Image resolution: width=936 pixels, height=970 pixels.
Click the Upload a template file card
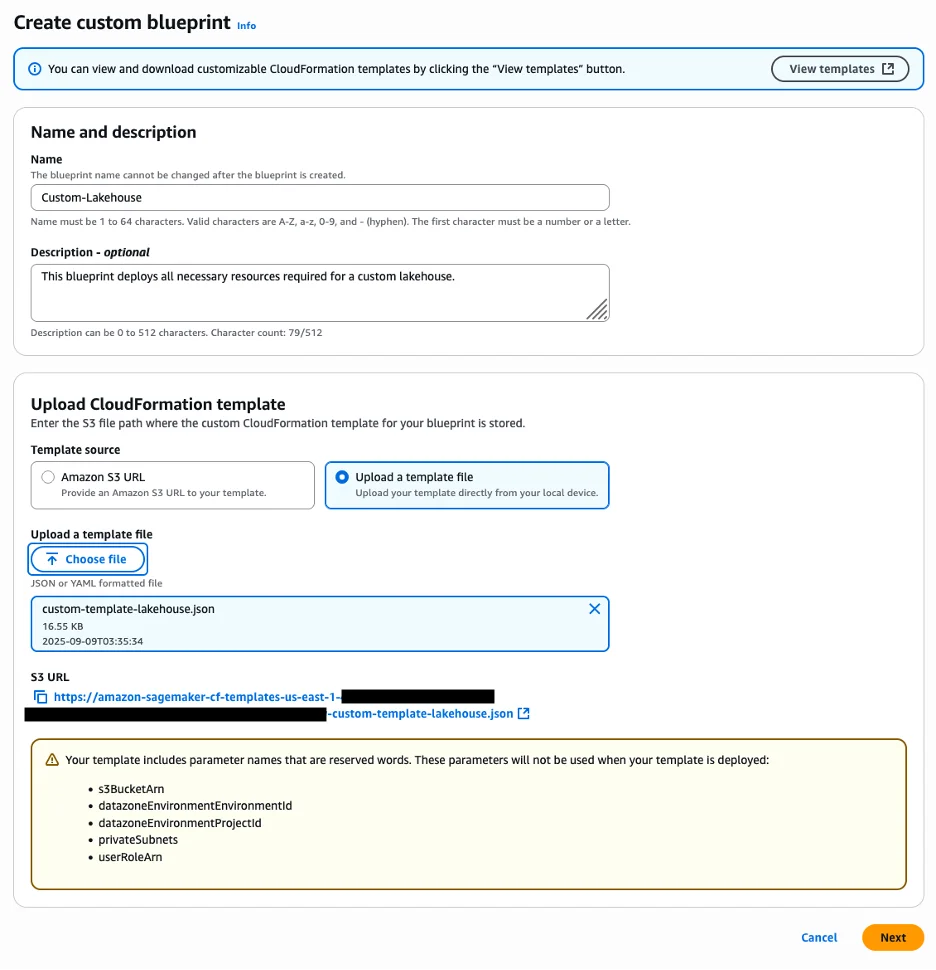click(467, 485)
